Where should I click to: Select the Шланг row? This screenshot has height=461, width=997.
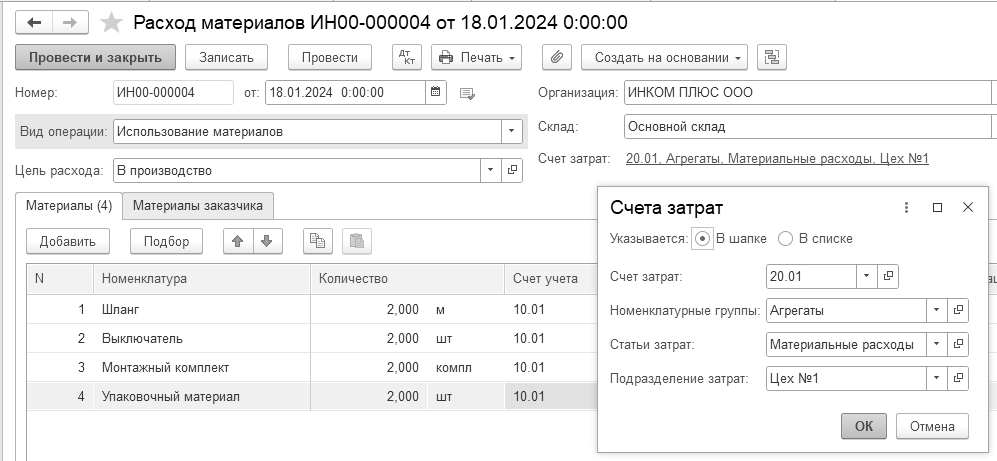coord(312,310)
